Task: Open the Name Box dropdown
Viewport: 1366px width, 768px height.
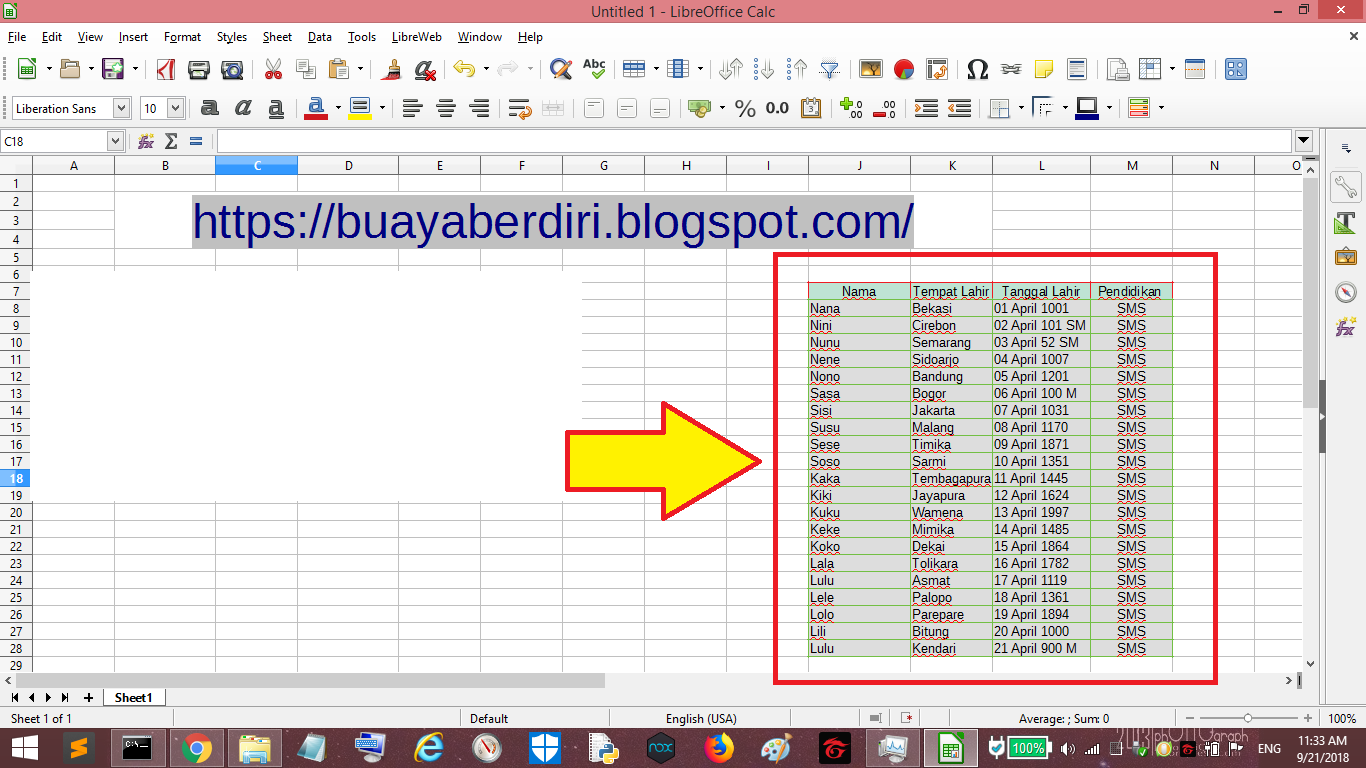Action: pos(115,140)
